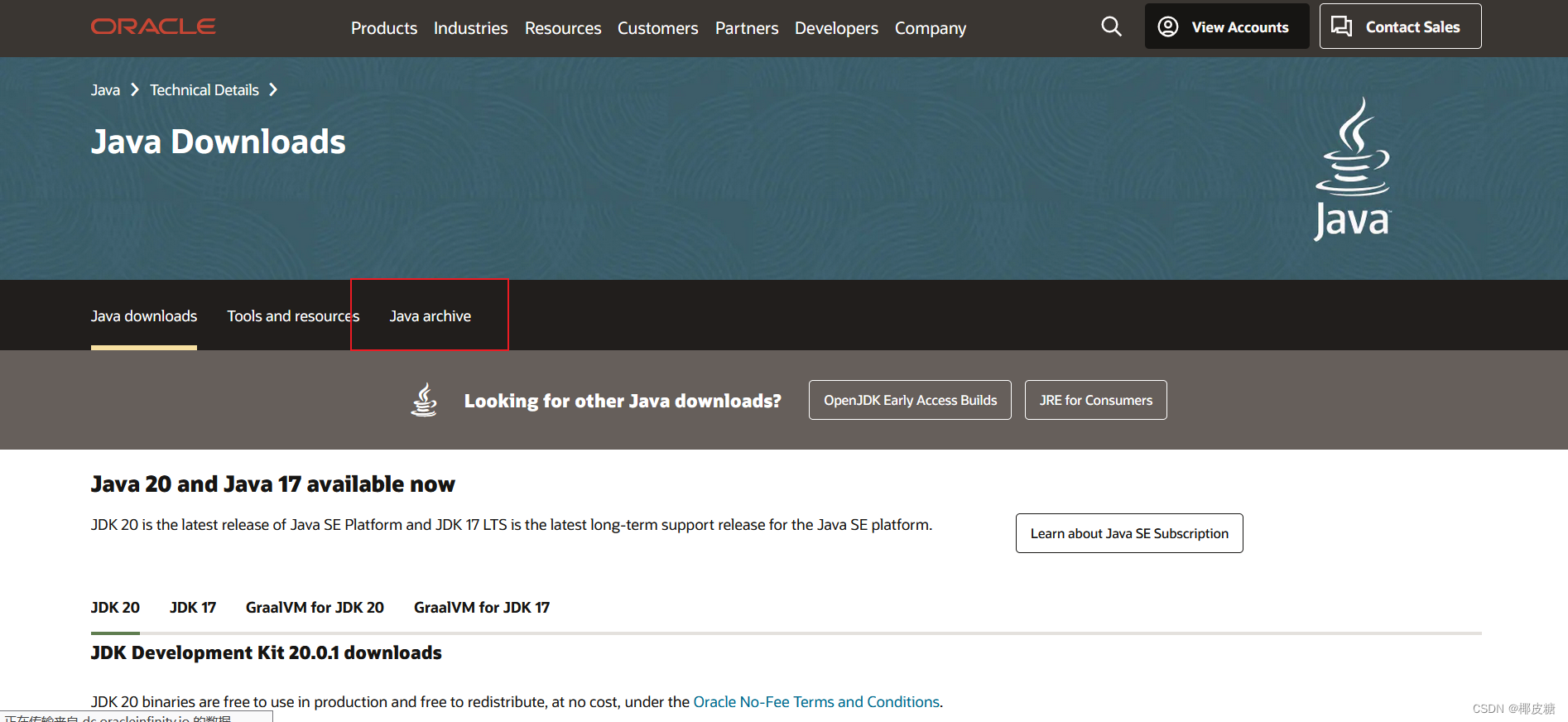
Task: Click Learn about Java SE Subscription
Action: pyautogui.click(x=1129, y=533)
